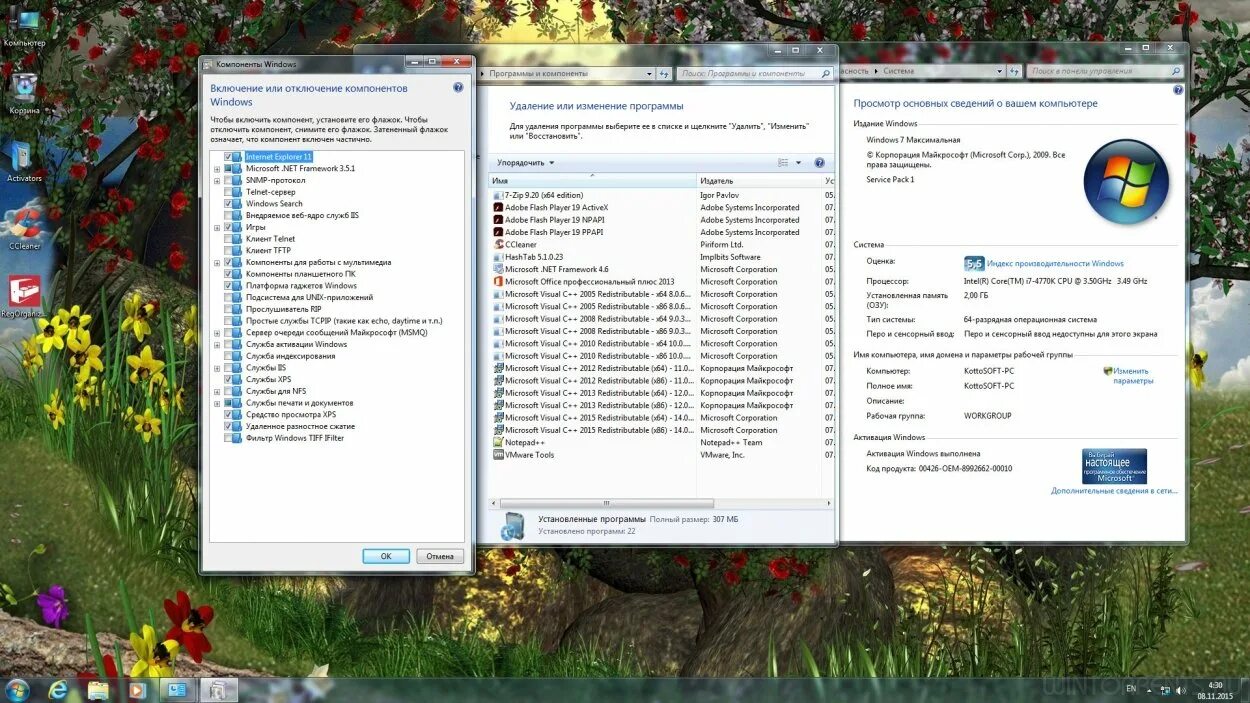The image size is (1250, 703).
Task: Open Дополнительные сведения в сети link
Action: tap(1114, 491)
